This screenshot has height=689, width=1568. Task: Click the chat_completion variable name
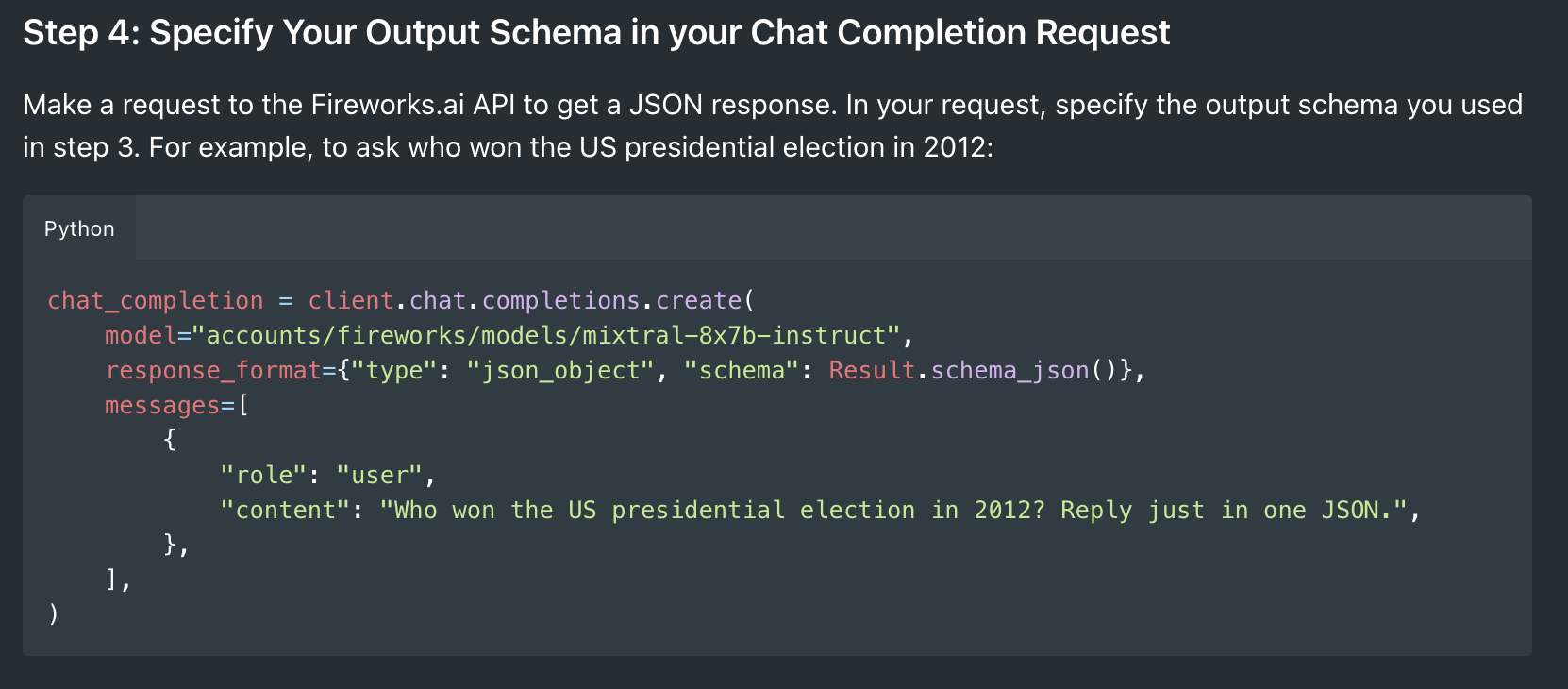156,301
